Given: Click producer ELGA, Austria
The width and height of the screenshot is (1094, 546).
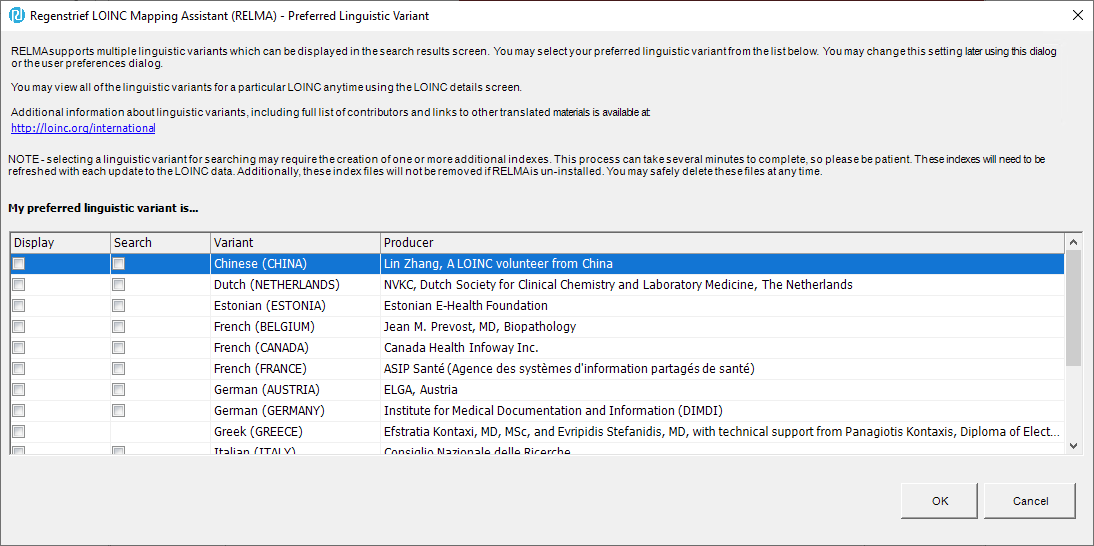Looking at the screenshot, I should (723, 389).
